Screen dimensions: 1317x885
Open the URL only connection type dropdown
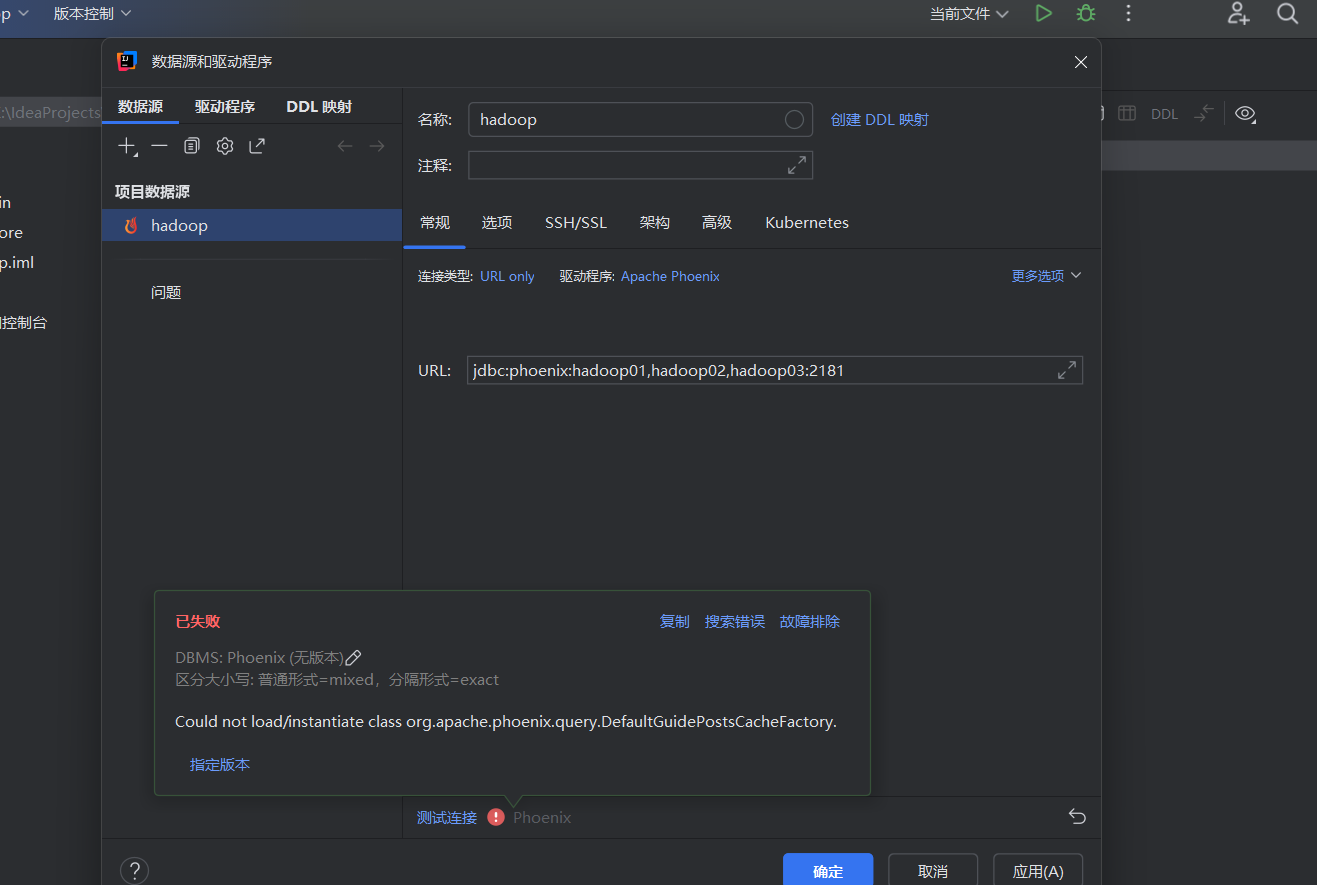(507, 277)
